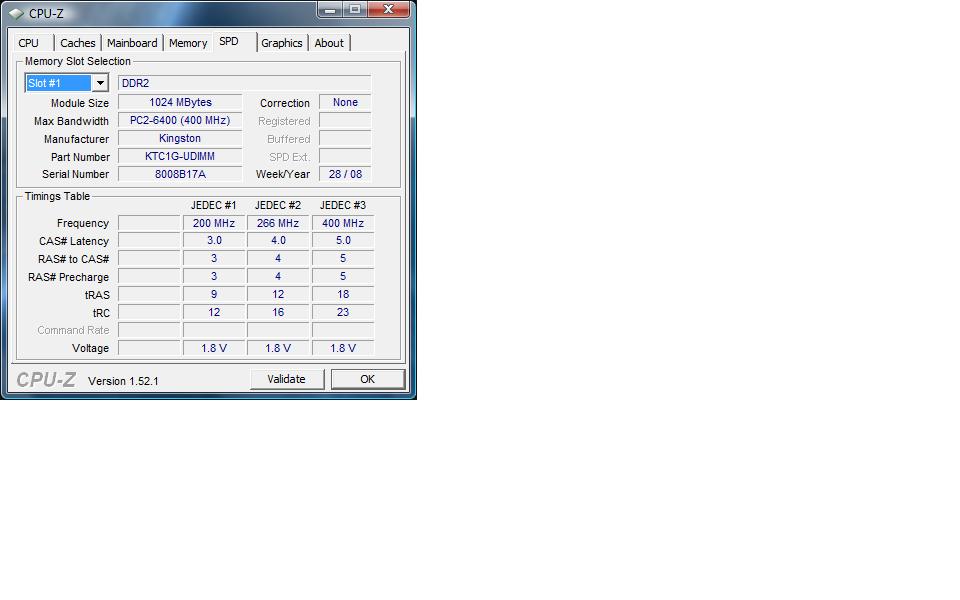This screenshot has width=960, height=600.
Task: Go to the Memory tab
Action: pos(188,43)
